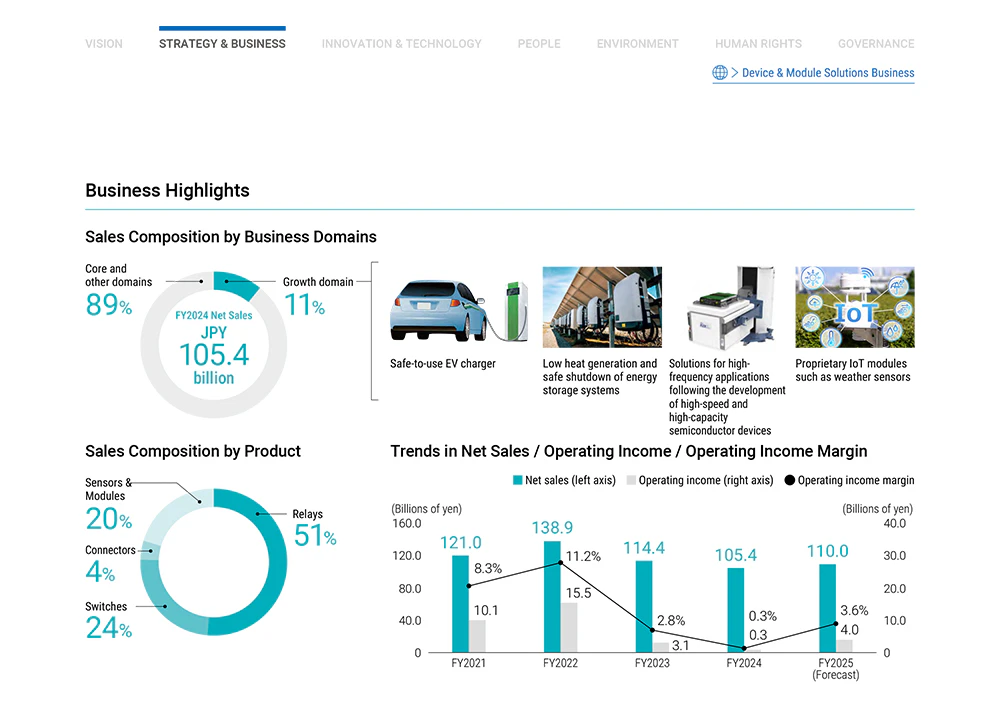Click the energy storage systems photo
This screenshot has width=1000, height=707.
click(602, 307)
